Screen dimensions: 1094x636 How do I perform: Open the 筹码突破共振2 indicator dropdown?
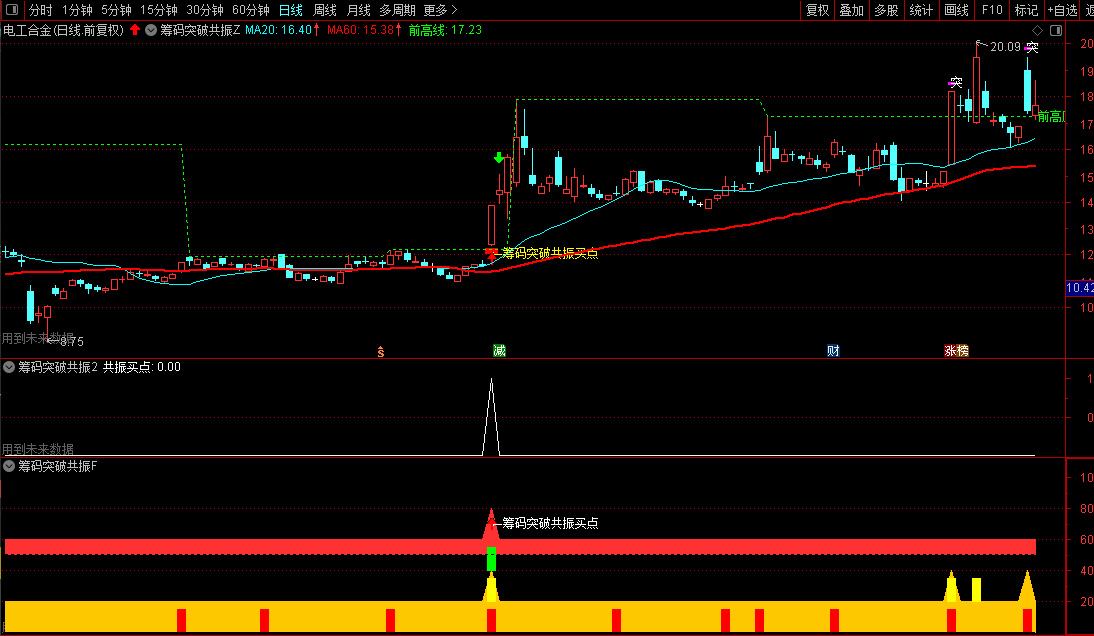click(9, 367)
